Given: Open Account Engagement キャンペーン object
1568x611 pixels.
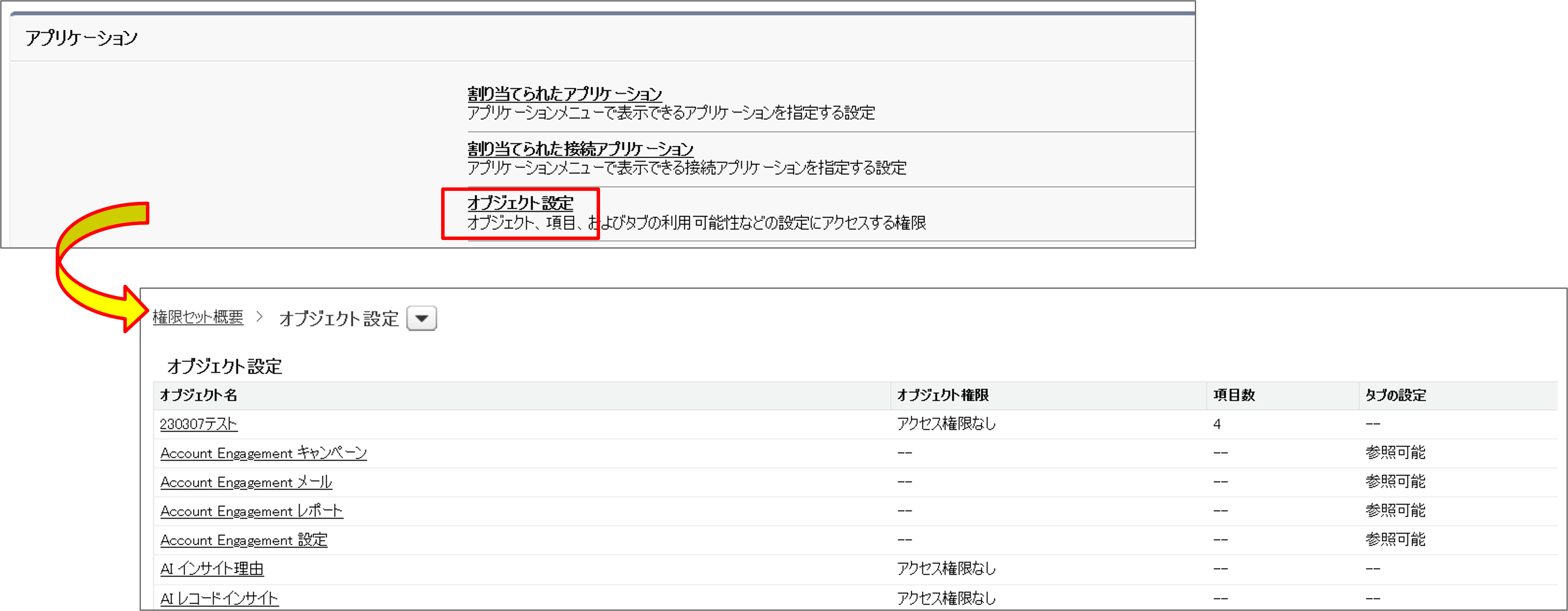Looking at the screenshot, I should click(263, 453).
